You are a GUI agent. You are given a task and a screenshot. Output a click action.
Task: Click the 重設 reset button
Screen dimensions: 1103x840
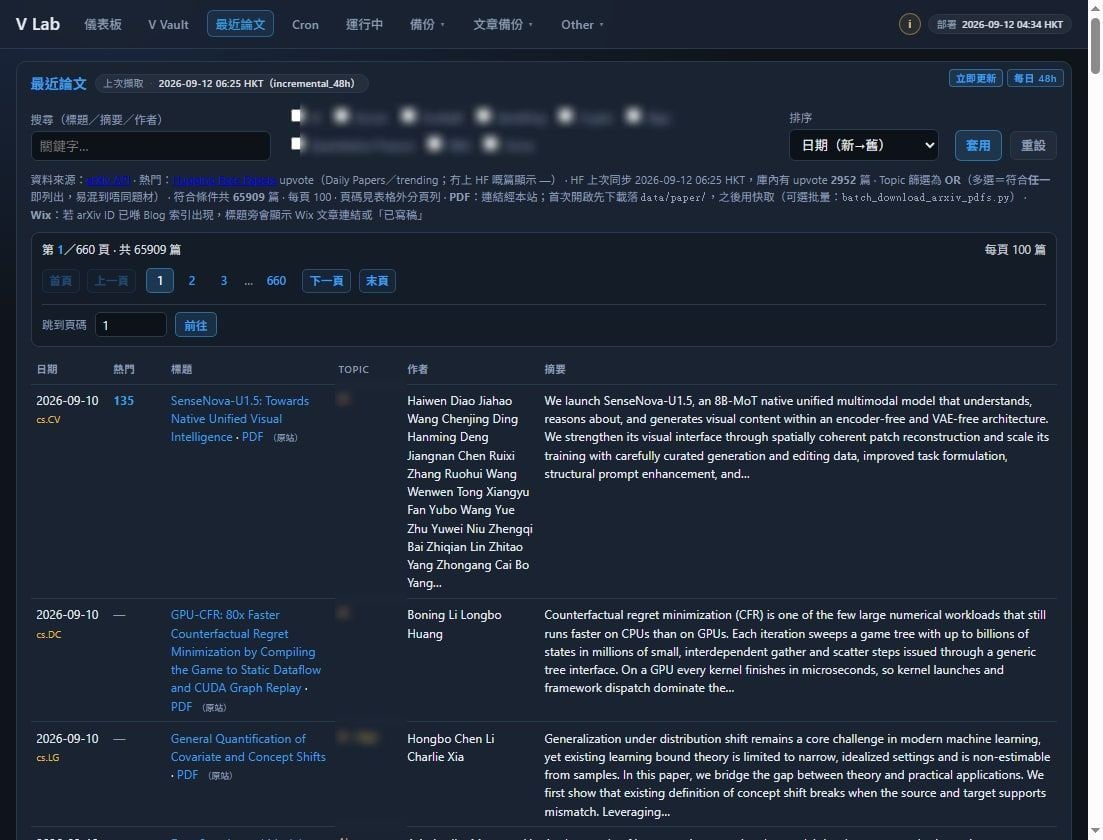tap(1033, 145)
